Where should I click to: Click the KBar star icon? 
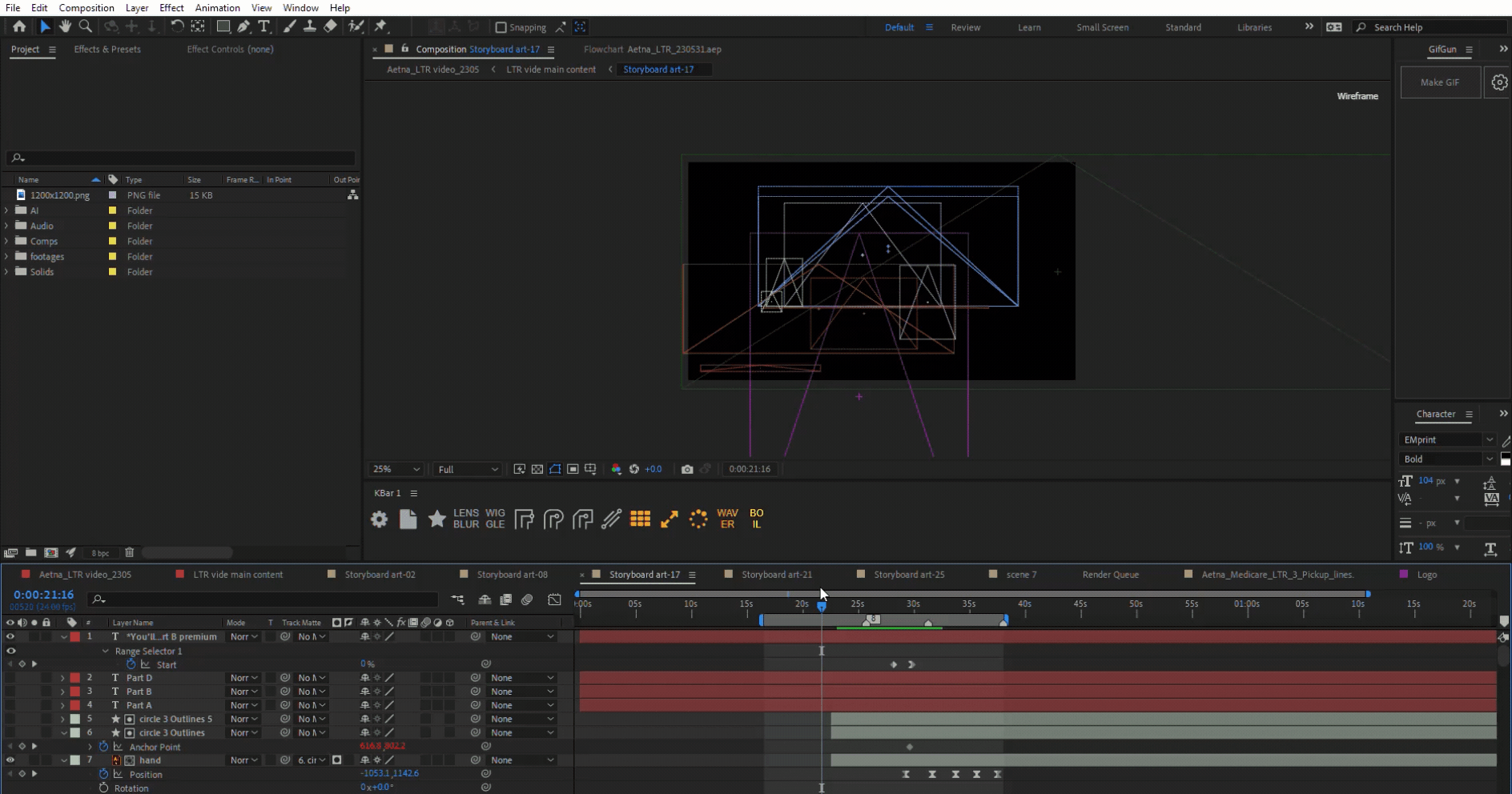(x=436, y=519)
